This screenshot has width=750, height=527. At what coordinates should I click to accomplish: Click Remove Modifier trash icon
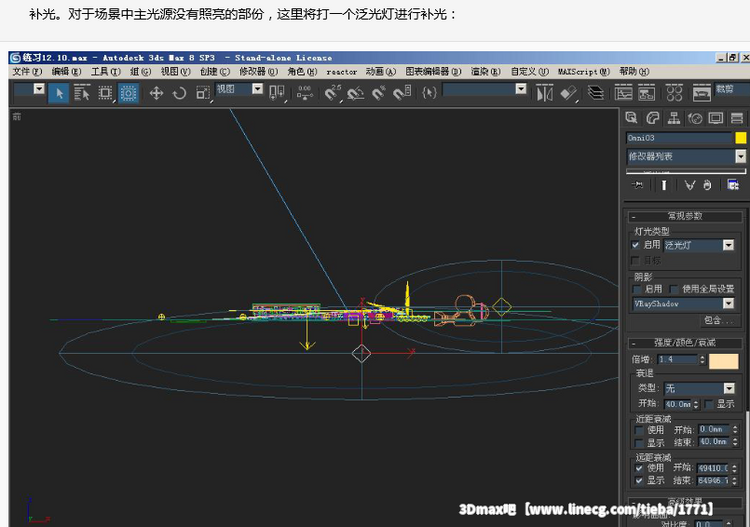(x=707, y=185)
